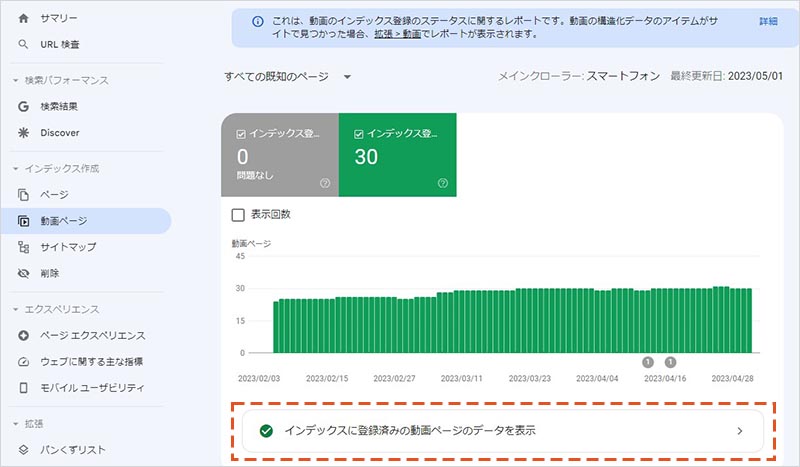Click the URL 検査 magnifier icon

[x=24, y=45]
